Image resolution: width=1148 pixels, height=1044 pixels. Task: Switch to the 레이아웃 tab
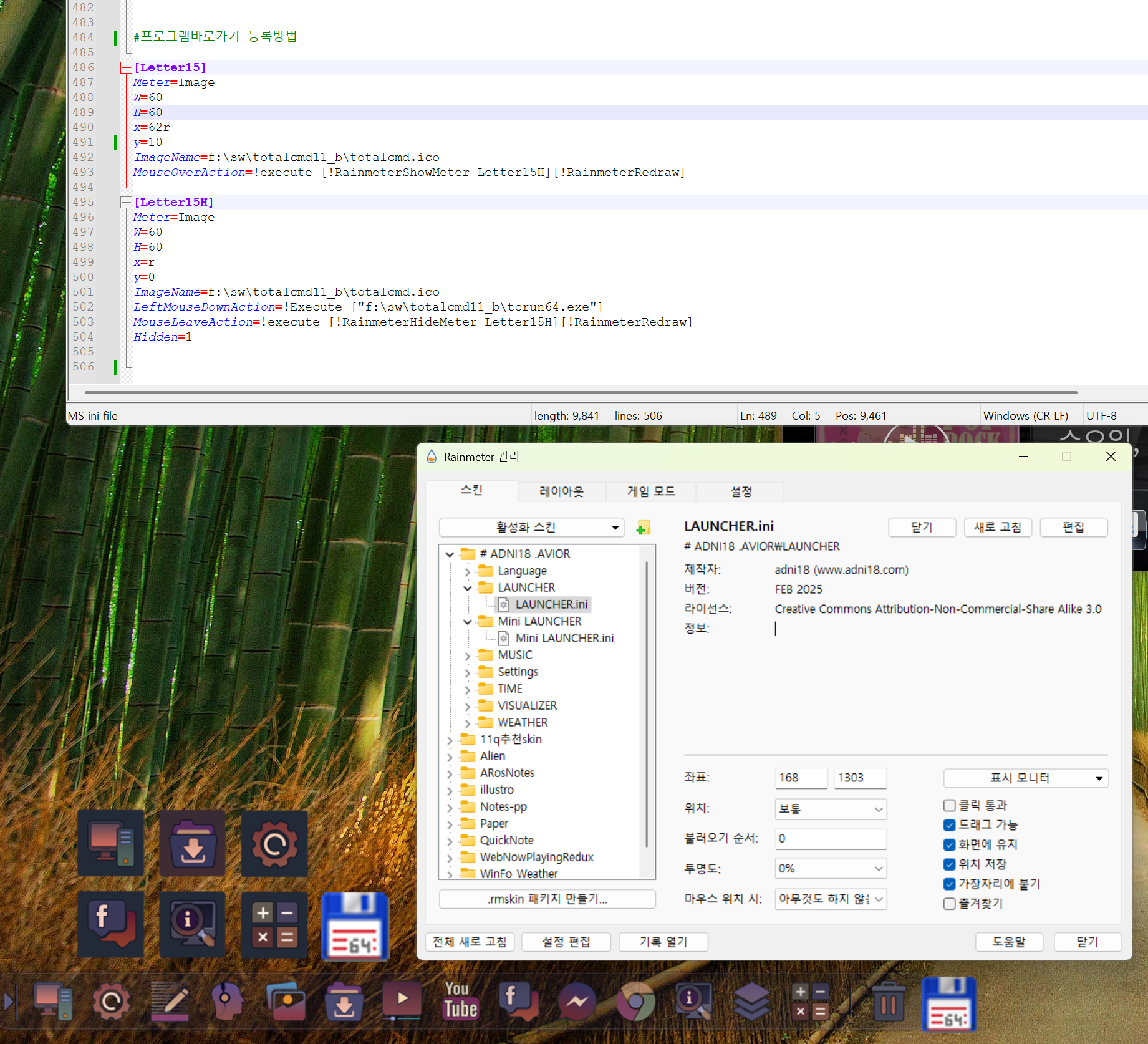(x=561, y=491)
